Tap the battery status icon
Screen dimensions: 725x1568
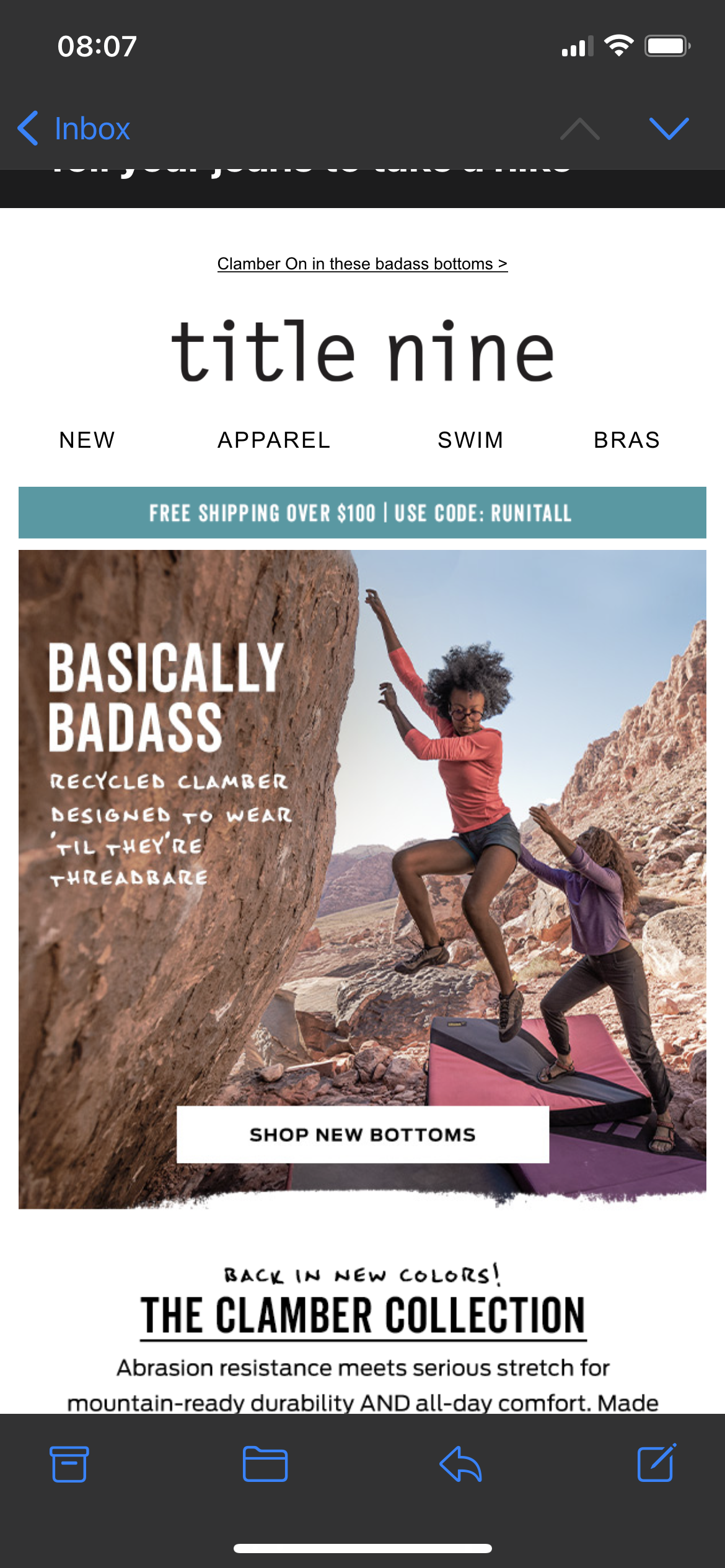tap(667, 46)
